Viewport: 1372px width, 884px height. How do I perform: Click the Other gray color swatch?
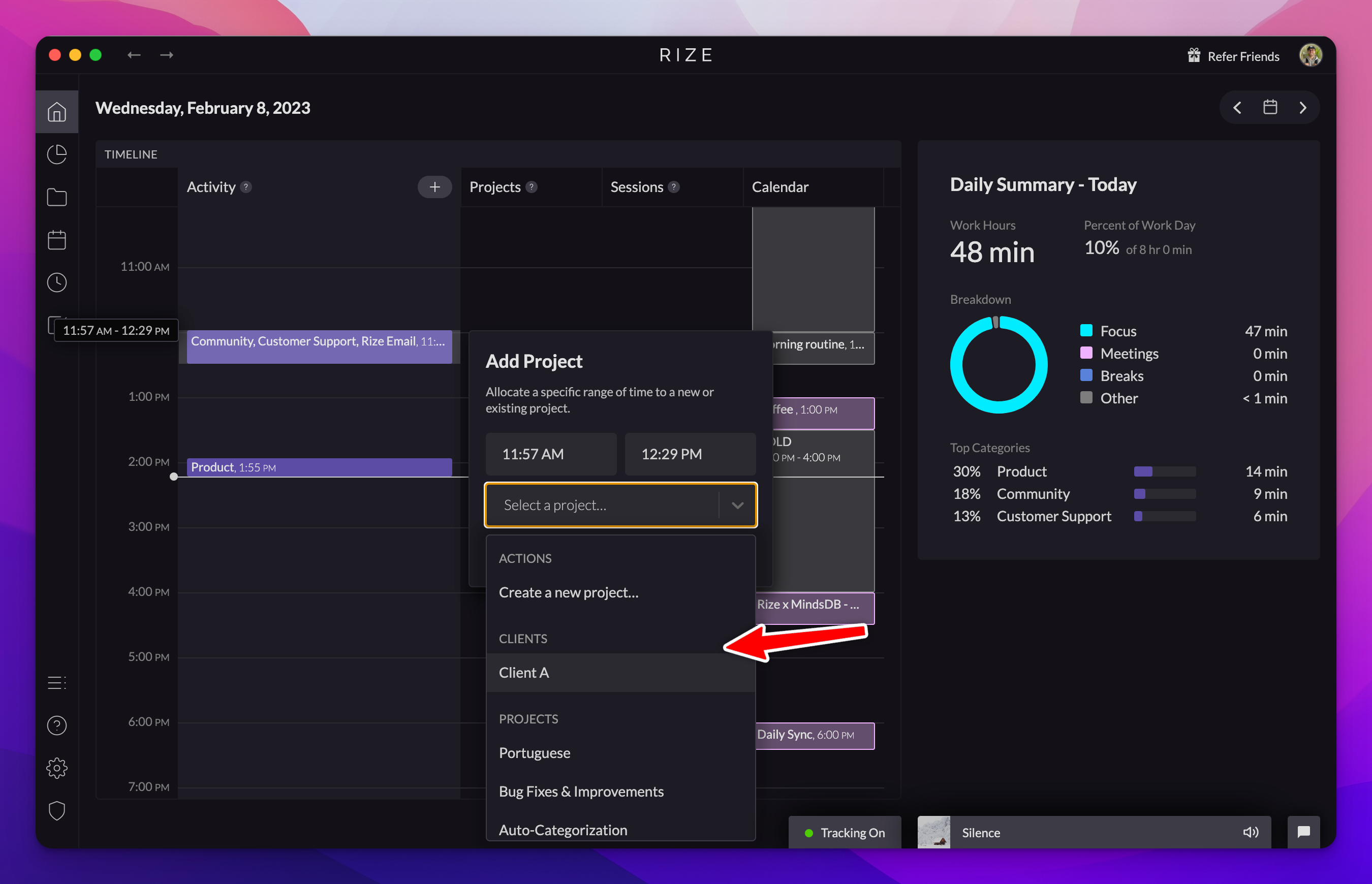coord(1086,397)
